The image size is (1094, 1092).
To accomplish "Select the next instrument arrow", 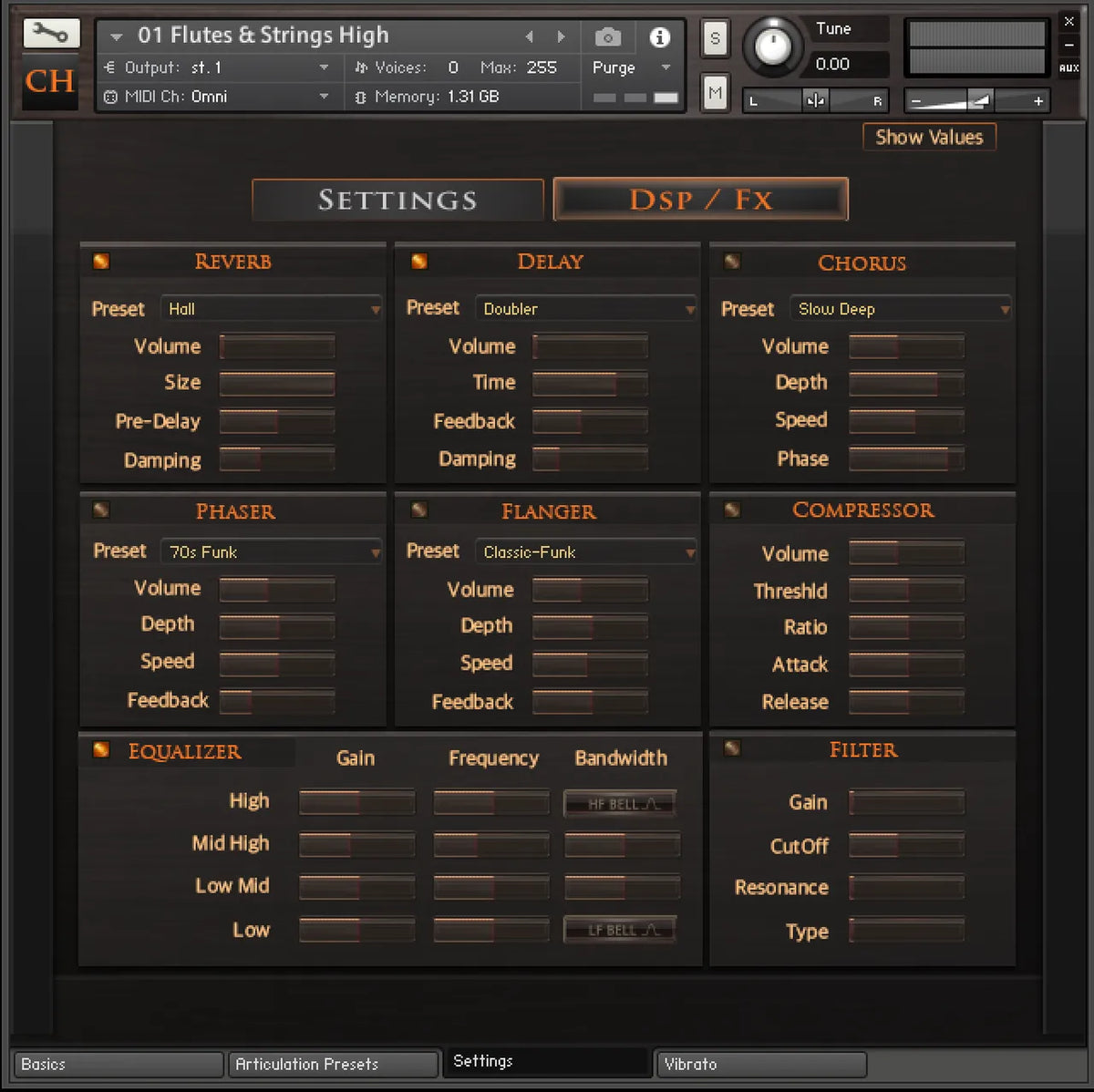I will pos(562,37).
